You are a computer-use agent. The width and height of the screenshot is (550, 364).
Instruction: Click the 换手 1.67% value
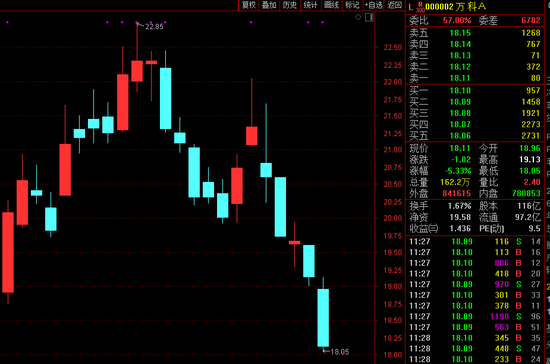[x=459, y=206]
